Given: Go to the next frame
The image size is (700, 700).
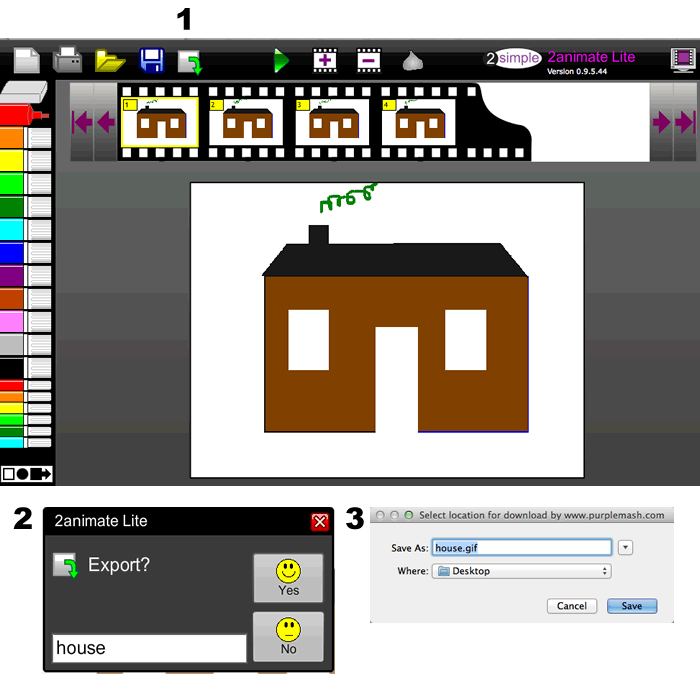Looking at the screenshot, I should click(661, 122).
